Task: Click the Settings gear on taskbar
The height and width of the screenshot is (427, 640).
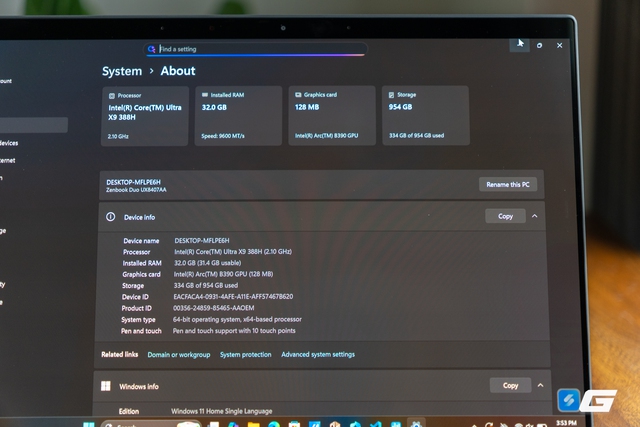Action: click(x=416, y=424)
